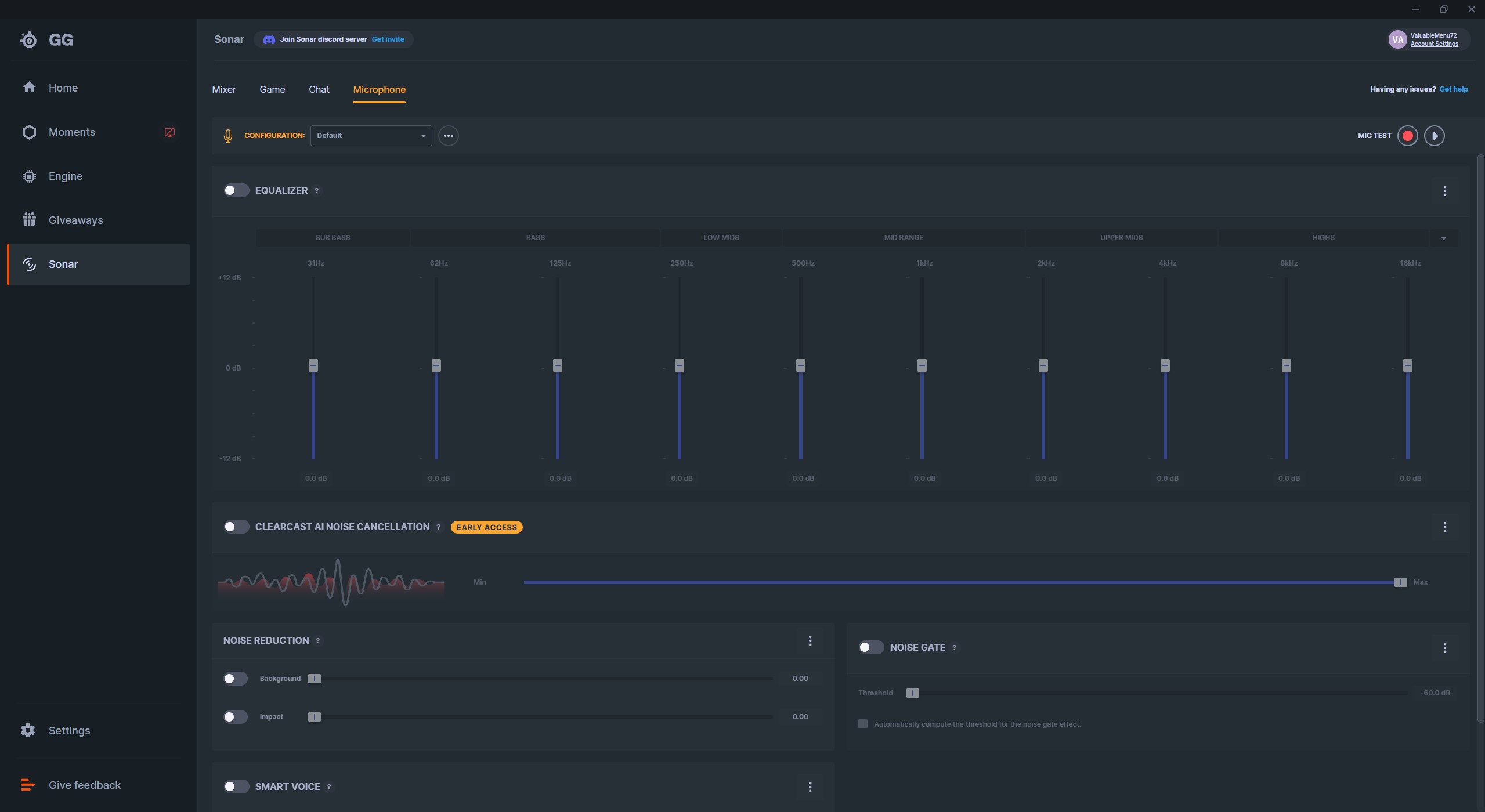Toggle Background noise reduction on
1485x812 pixels.
coord(235,679)
